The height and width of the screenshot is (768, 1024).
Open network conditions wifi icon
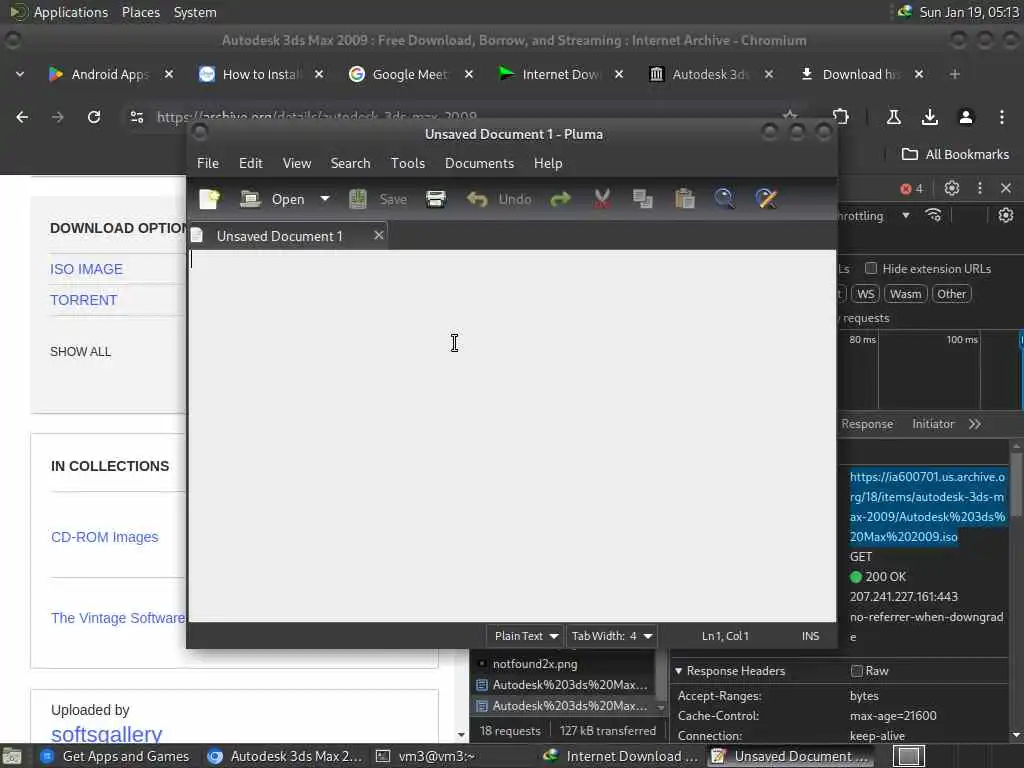coord(934,216)
